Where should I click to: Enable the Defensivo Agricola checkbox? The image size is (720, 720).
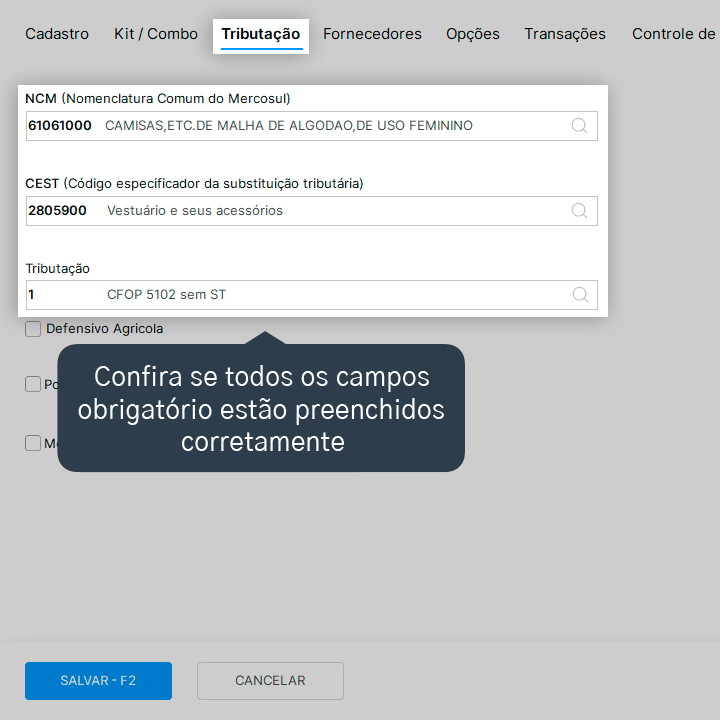(33, 329)
